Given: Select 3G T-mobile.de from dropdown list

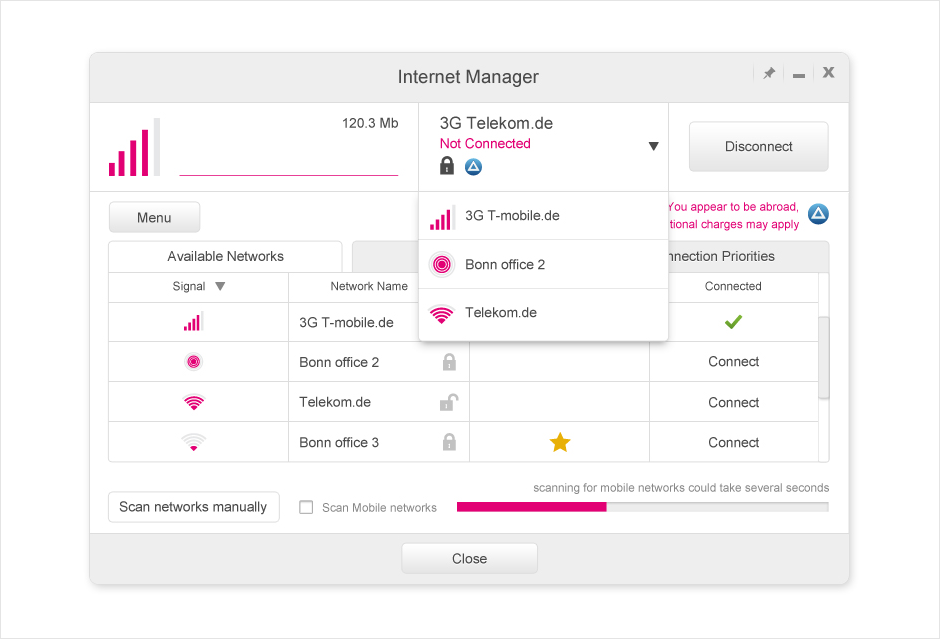Looking at the screenshot, I should tap(543, 216).
